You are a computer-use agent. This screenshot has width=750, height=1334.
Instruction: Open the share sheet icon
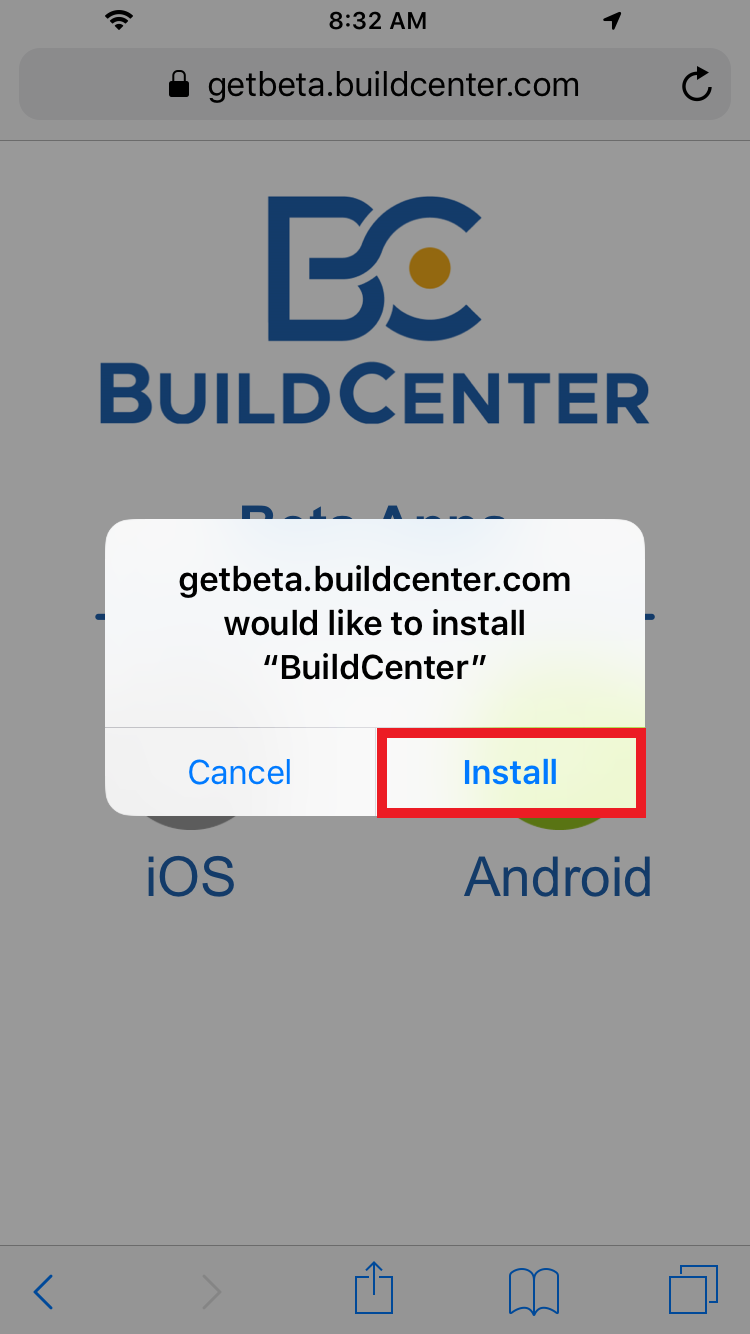tap(374, 1288)
